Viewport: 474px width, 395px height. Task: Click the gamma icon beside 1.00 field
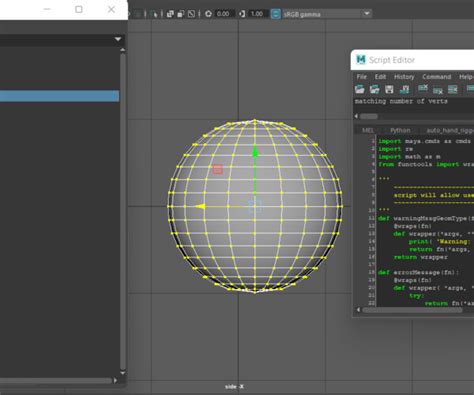click(x=242, y=14)
